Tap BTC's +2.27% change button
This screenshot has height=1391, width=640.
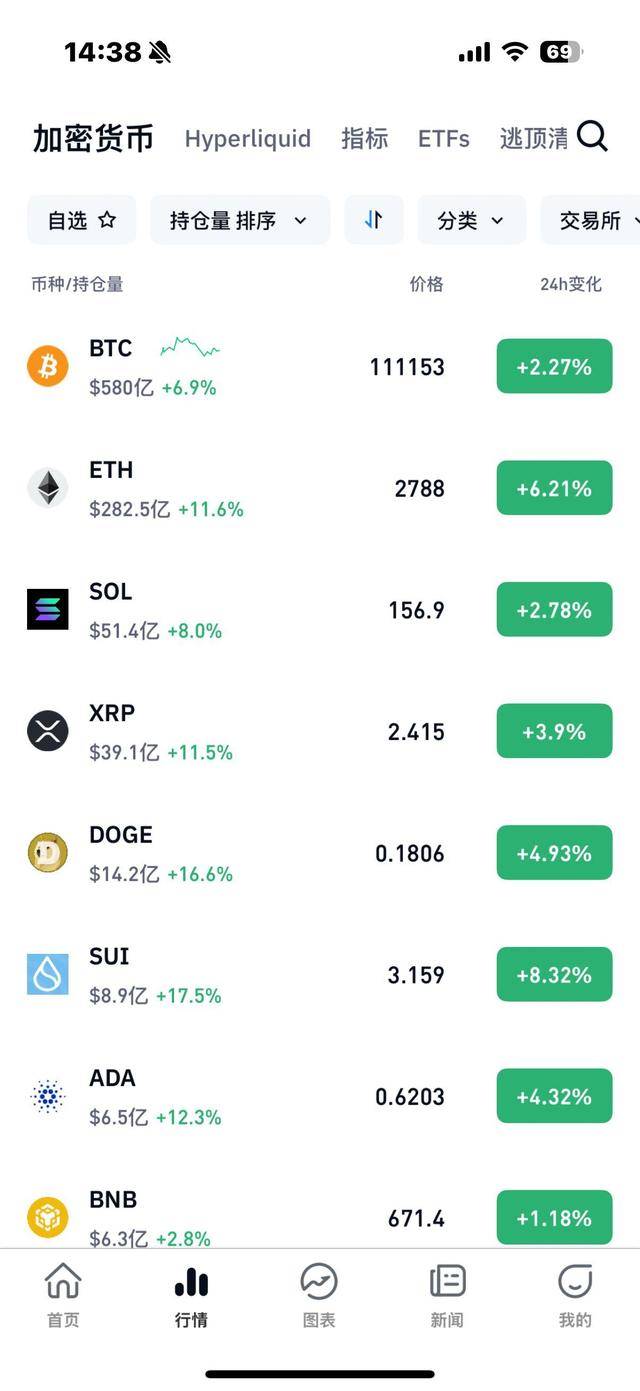click(x=554, y=365)
